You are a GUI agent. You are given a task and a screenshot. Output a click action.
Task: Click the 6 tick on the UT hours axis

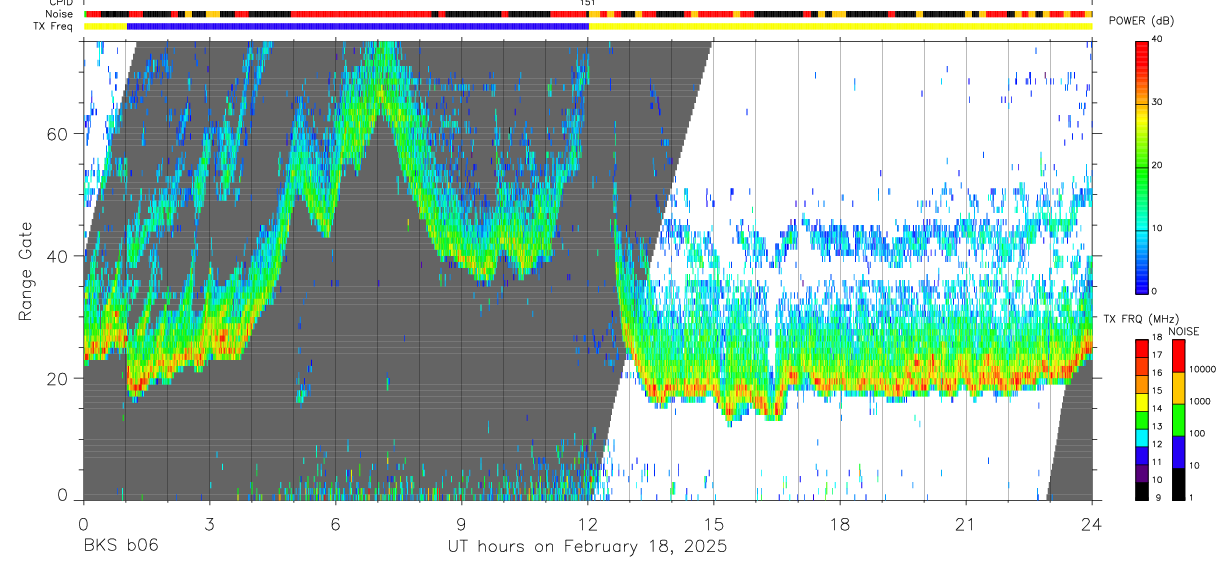click(x=335, y=523)
